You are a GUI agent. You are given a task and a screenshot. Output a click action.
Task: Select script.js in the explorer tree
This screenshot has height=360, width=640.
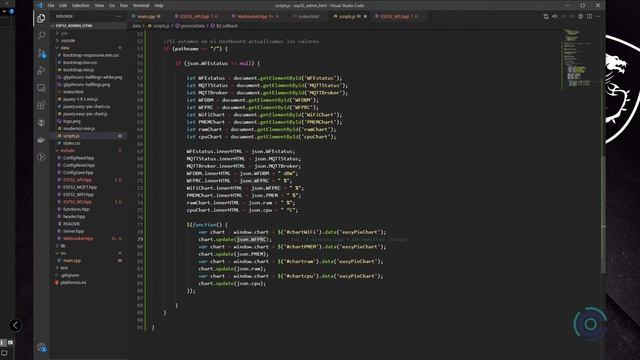pos(88,136)
